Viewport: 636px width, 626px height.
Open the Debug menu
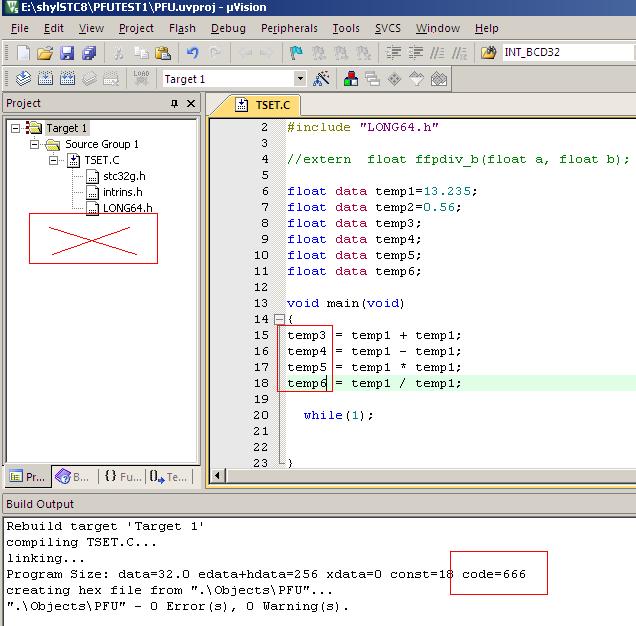(x=228, y=28)
